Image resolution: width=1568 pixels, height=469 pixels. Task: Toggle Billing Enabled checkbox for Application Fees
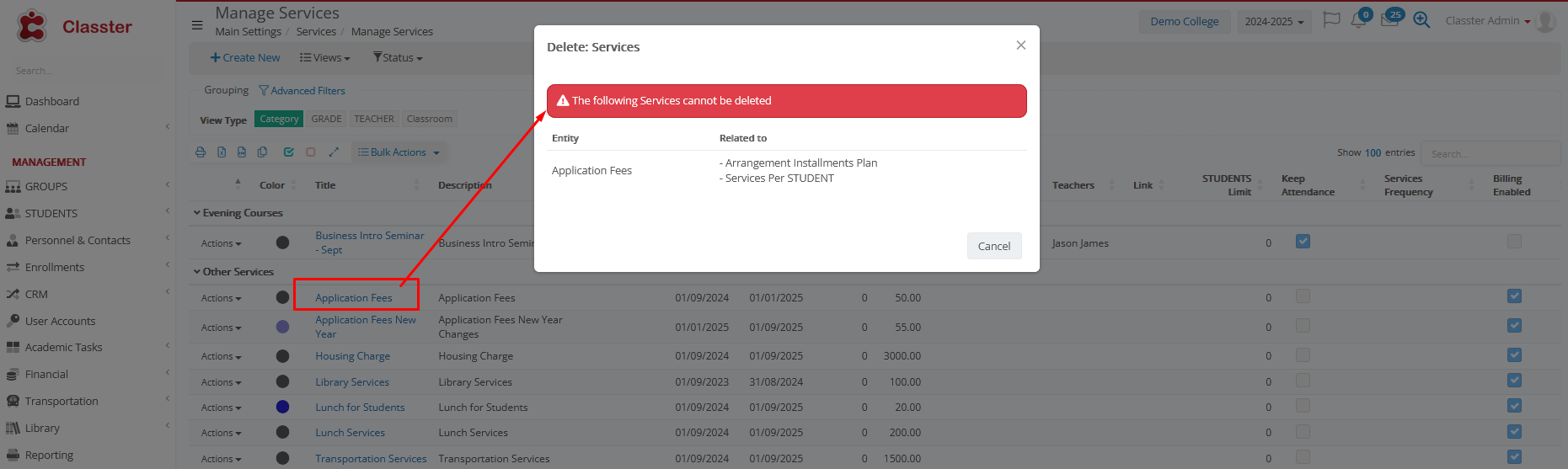click(1514, 296)
